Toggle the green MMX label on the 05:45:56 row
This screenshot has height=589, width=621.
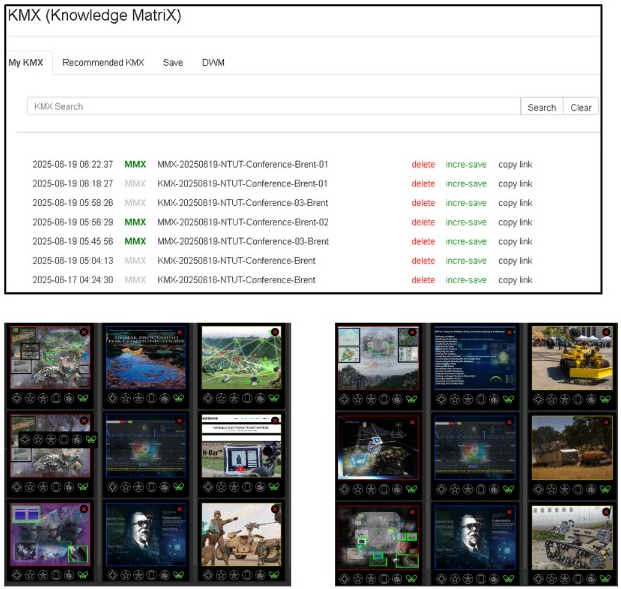tap(135, 241)
